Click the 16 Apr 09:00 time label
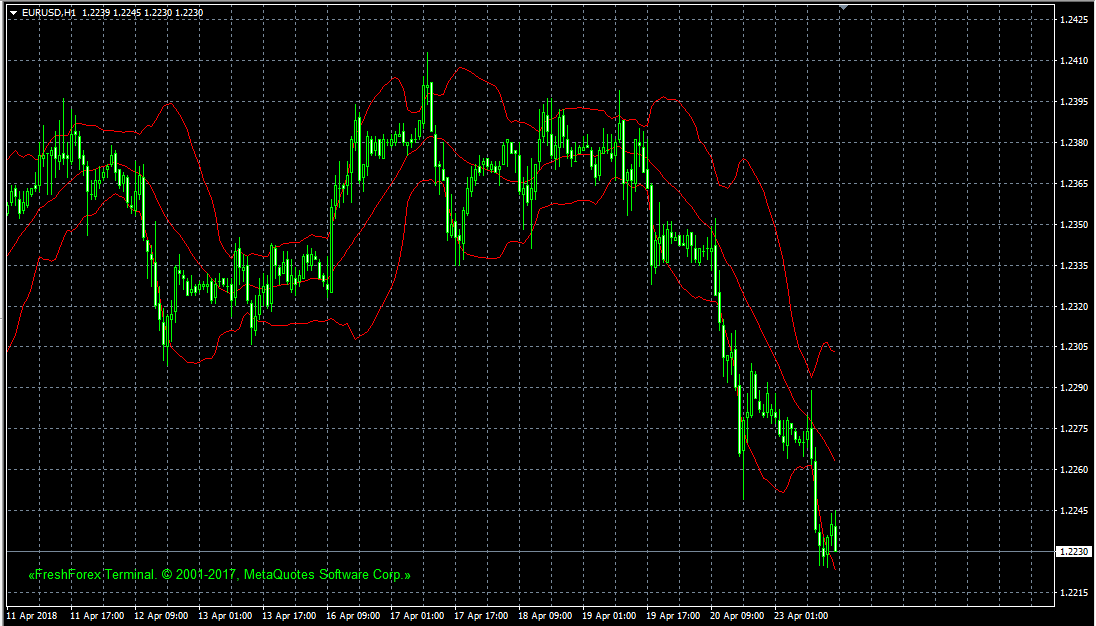 [354, 616]
